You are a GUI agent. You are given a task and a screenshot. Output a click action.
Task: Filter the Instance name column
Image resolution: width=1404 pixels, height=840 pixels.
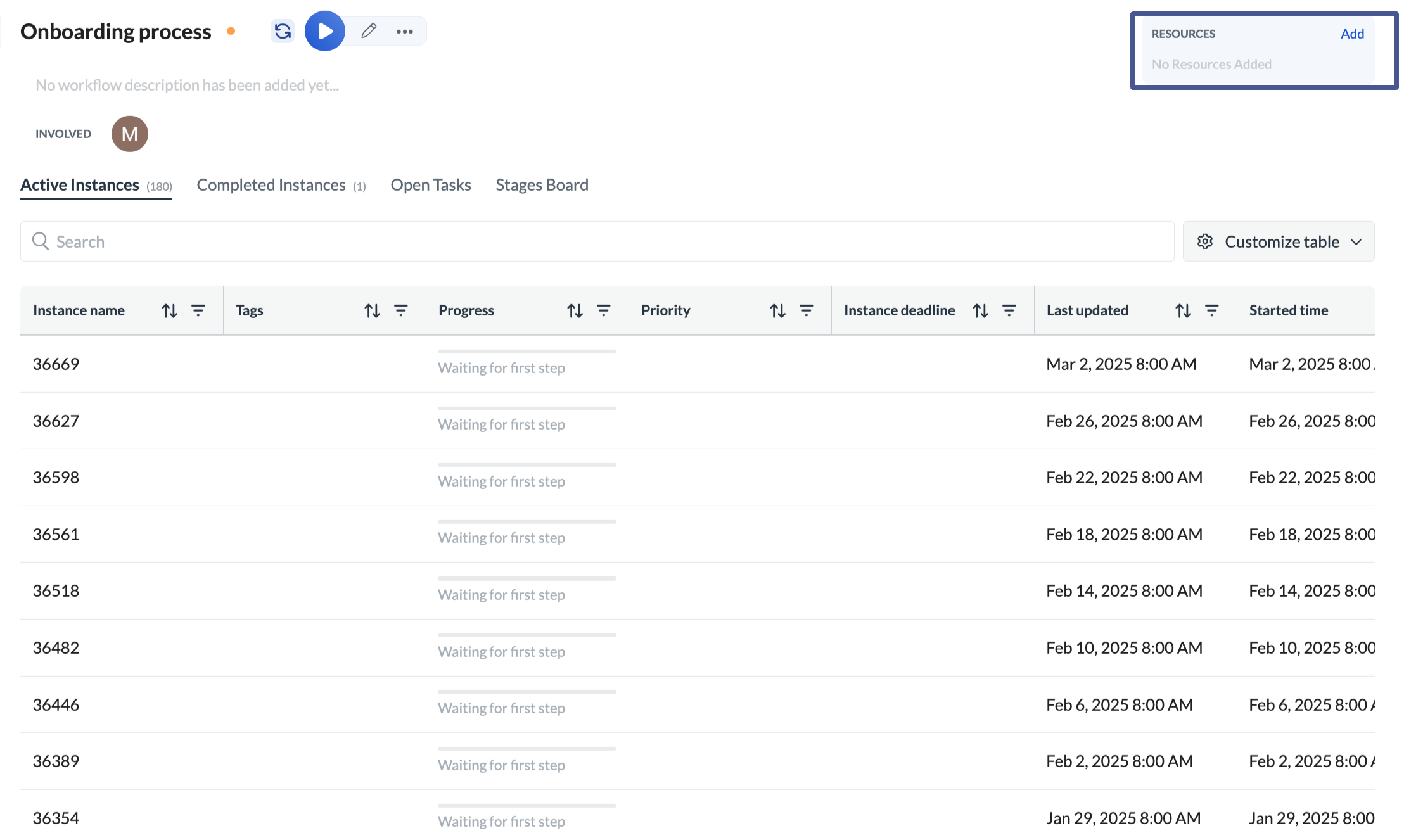click(198, 310)
